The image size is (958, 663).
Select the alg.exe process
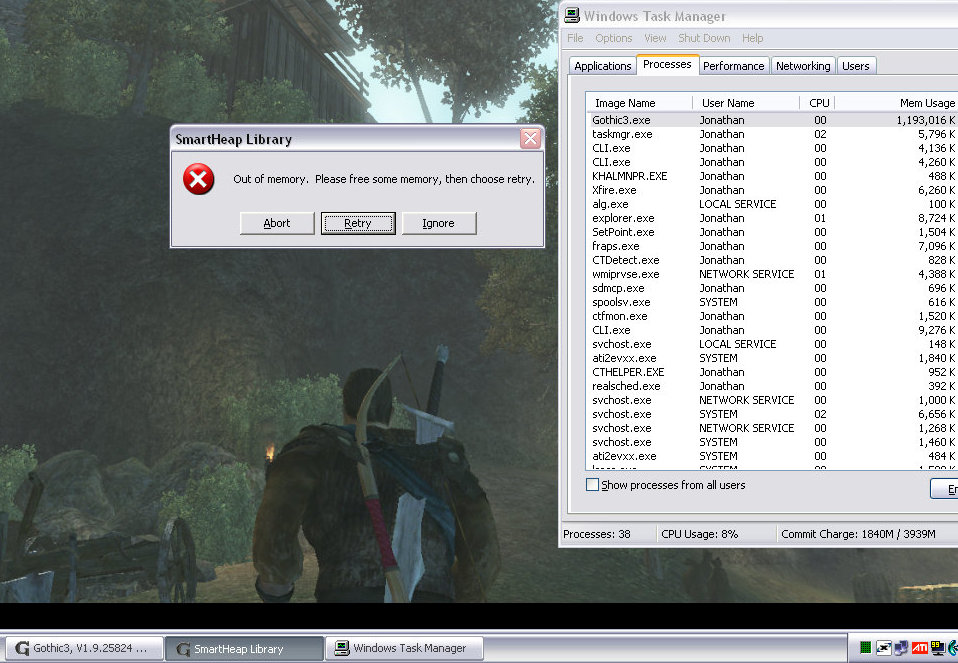772,204
